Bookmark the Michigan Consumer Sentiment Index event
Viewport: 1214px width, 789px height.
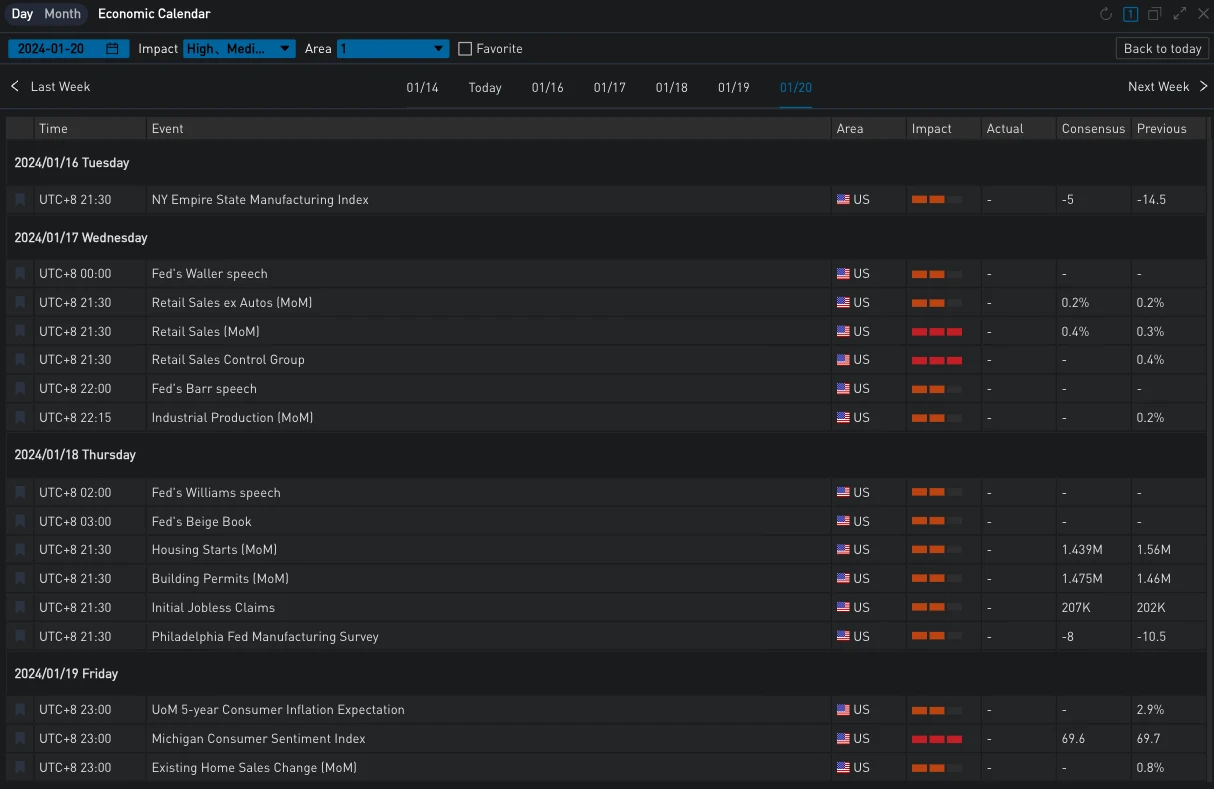(20, 739)
